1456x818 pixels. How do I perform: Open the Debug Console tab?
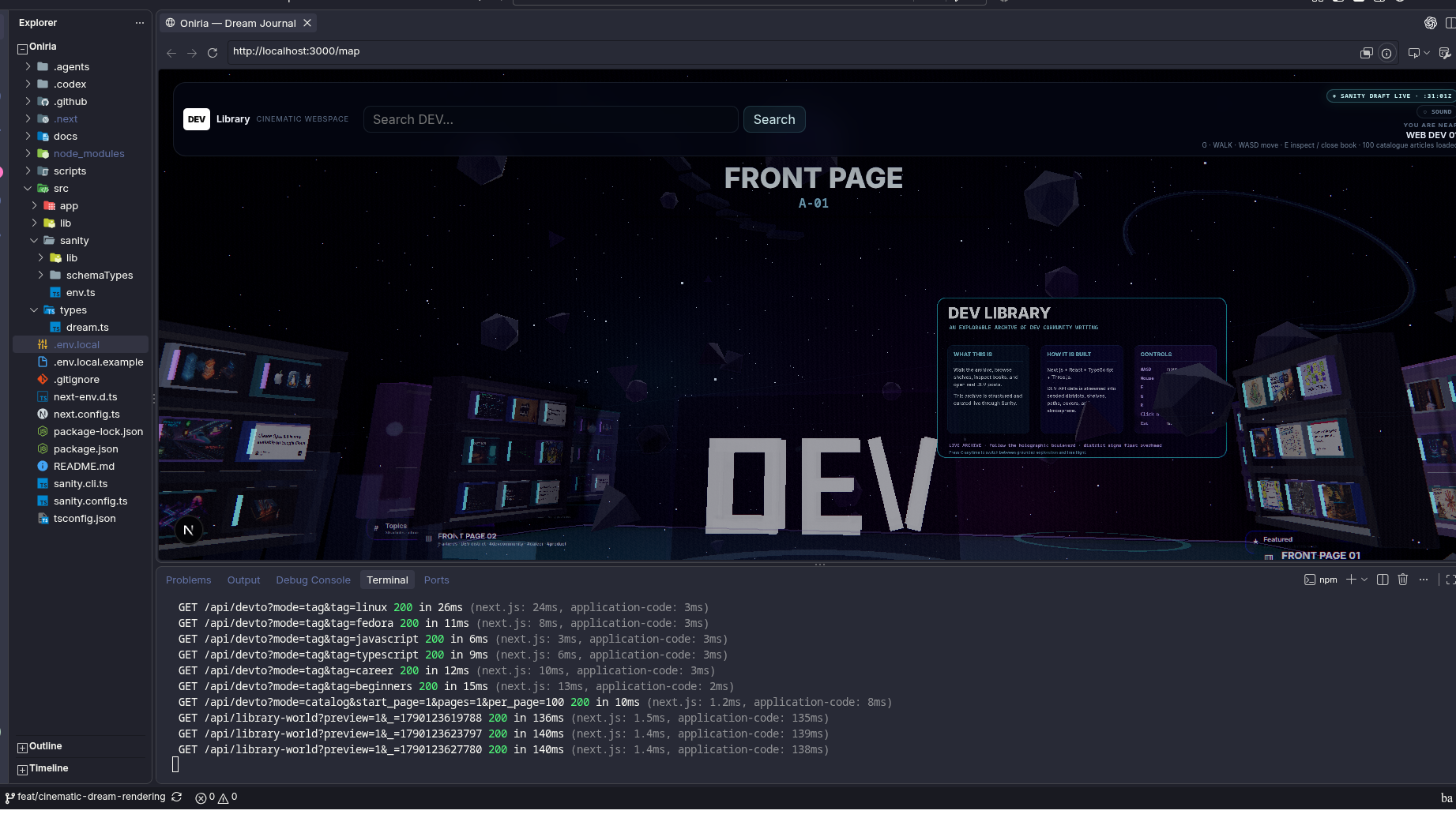tap(313, 580)
